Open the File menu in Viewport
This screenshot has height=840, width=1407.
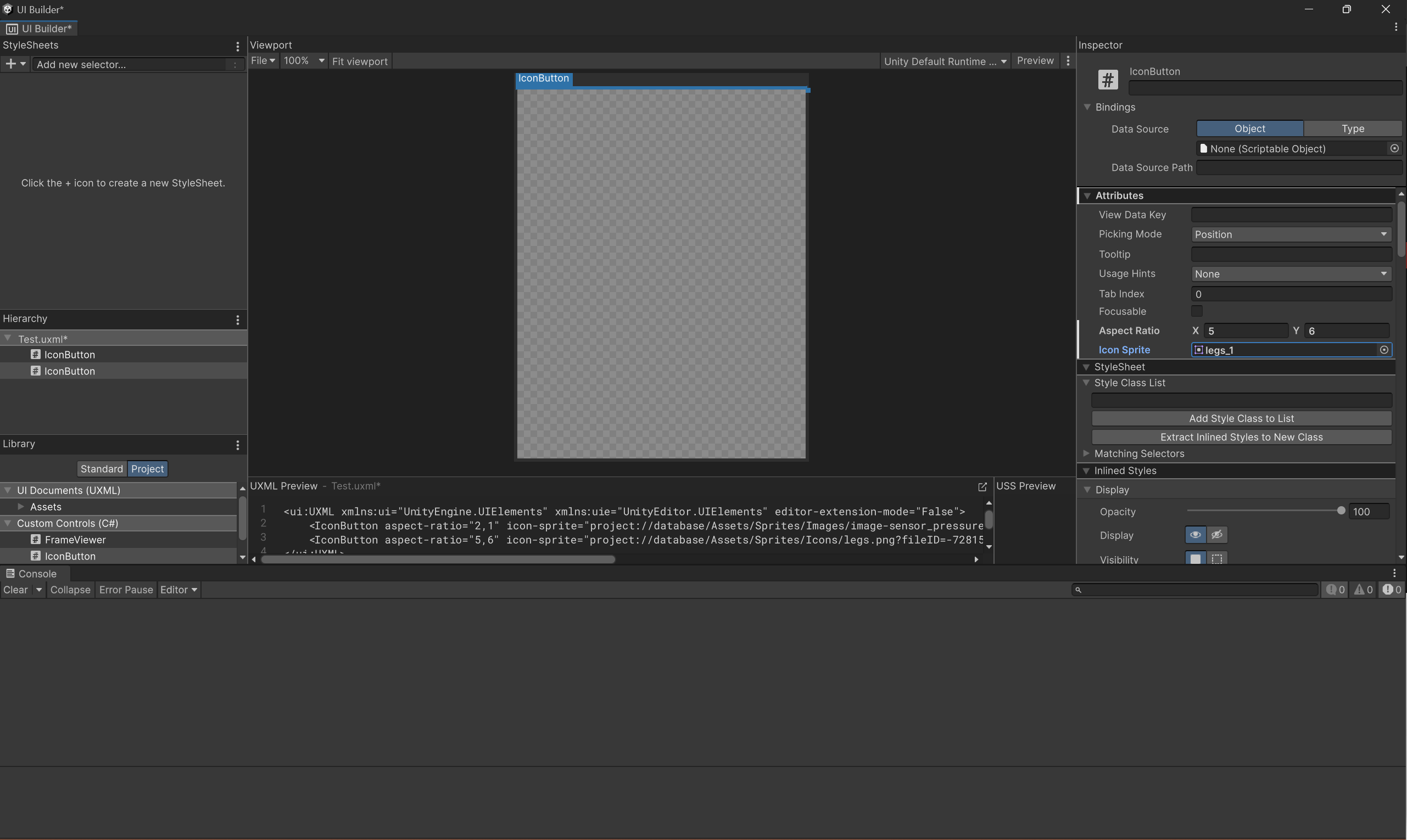click(x=262, y=60)
